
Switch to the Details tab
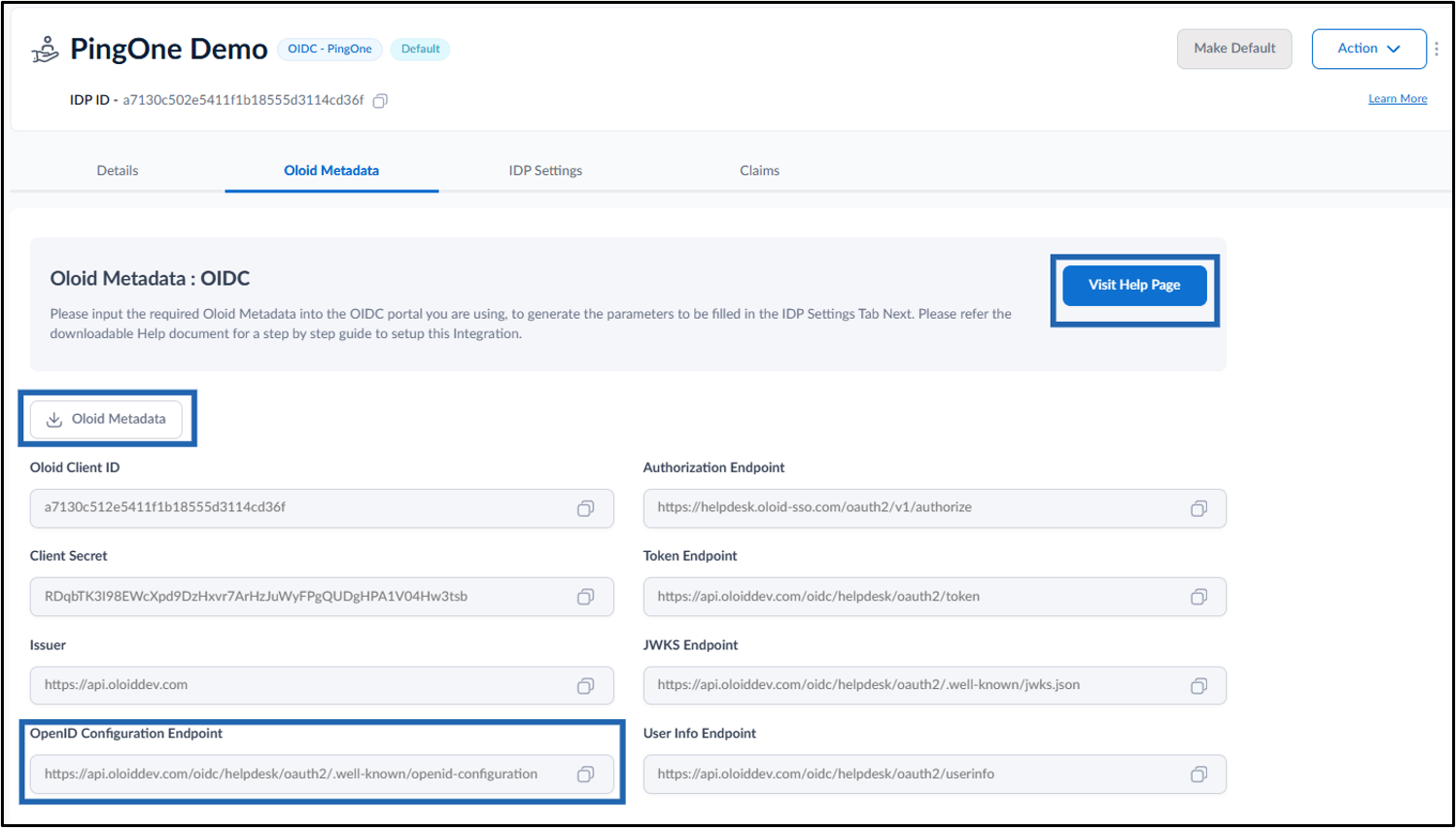[118, 170]
